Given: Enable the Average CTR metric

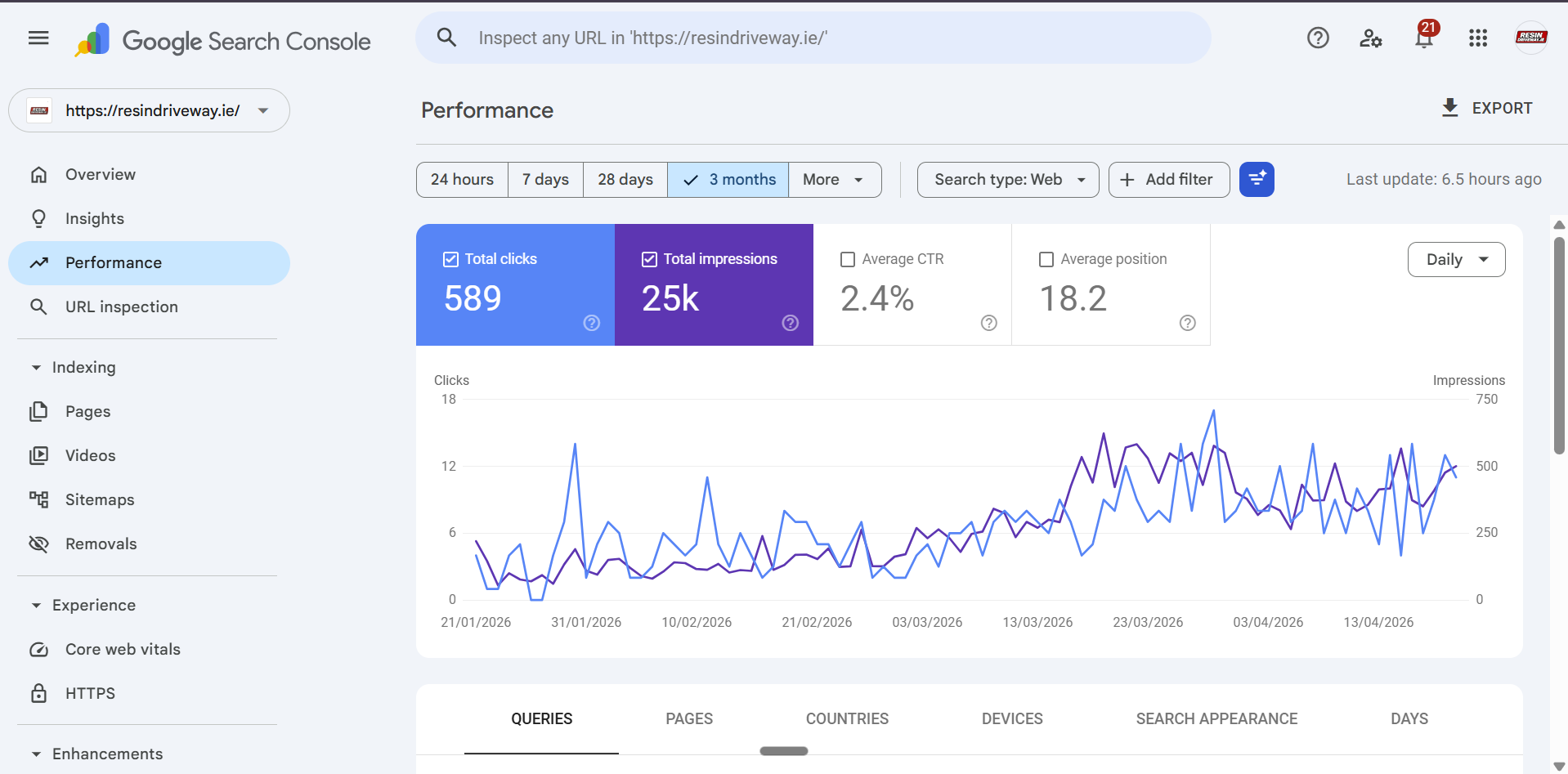Looking at the screenshot, I should [848, 259].
